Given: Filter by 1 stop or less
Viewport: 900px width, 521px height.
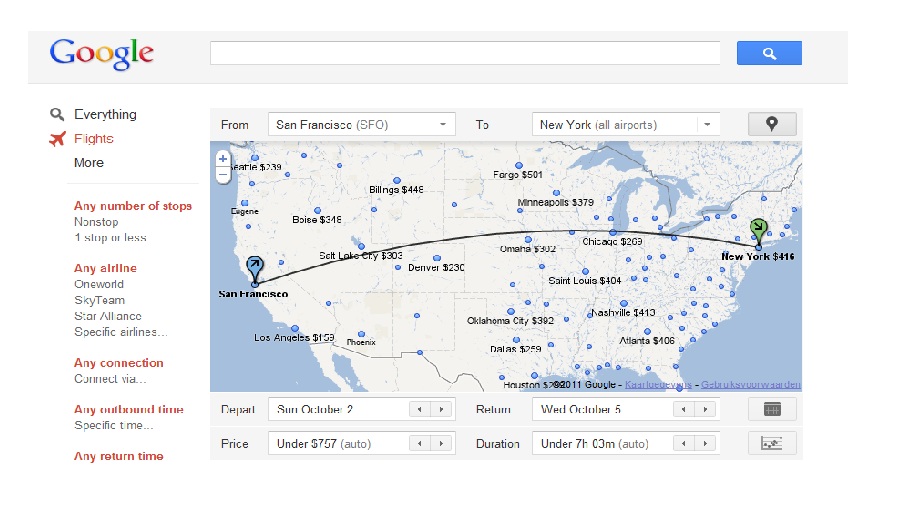Looking at the screenshot, I should 110,238.
